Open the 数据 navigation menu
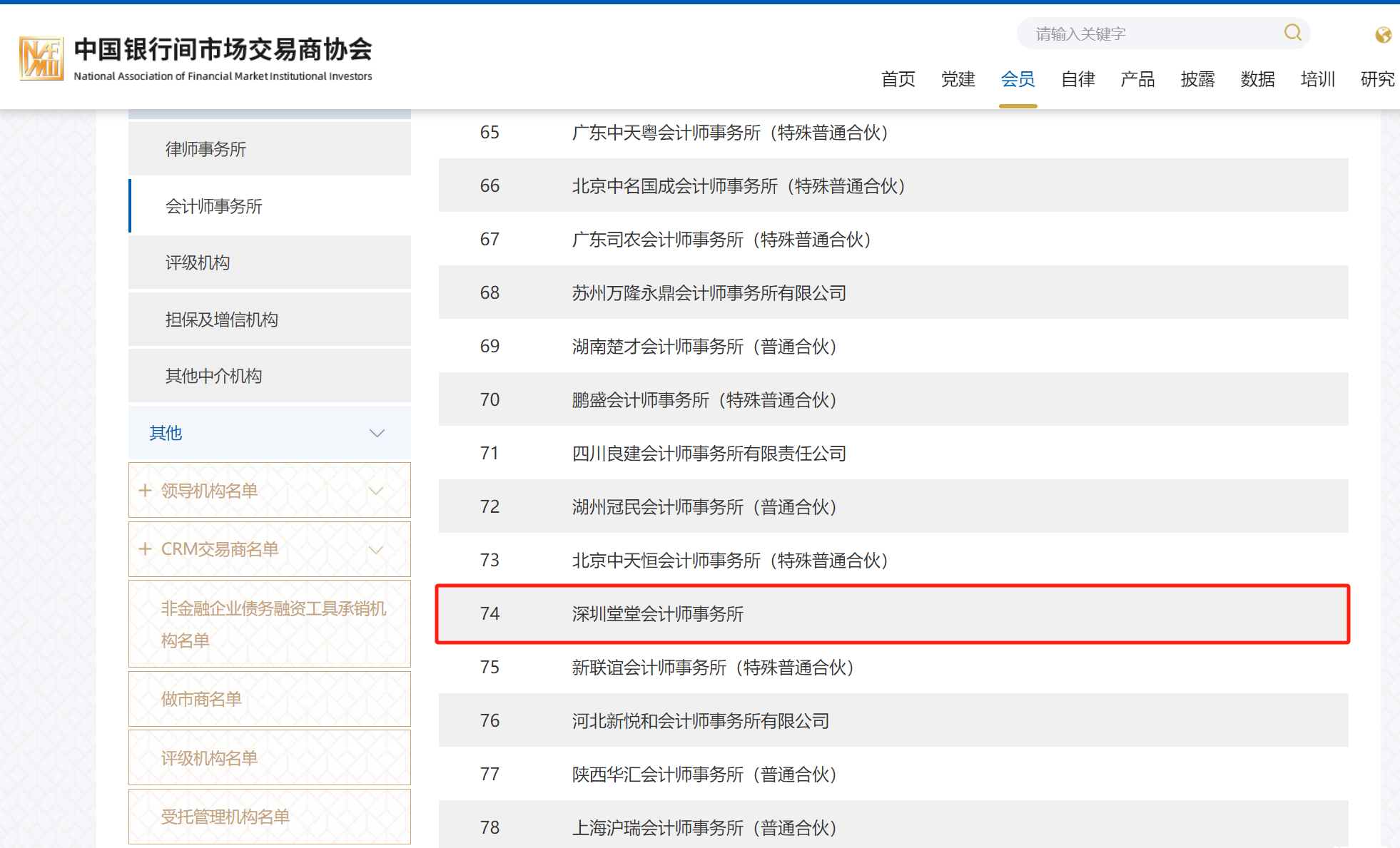The width and height of the screenshot is (1400, 848). (x=1257, y=79)
